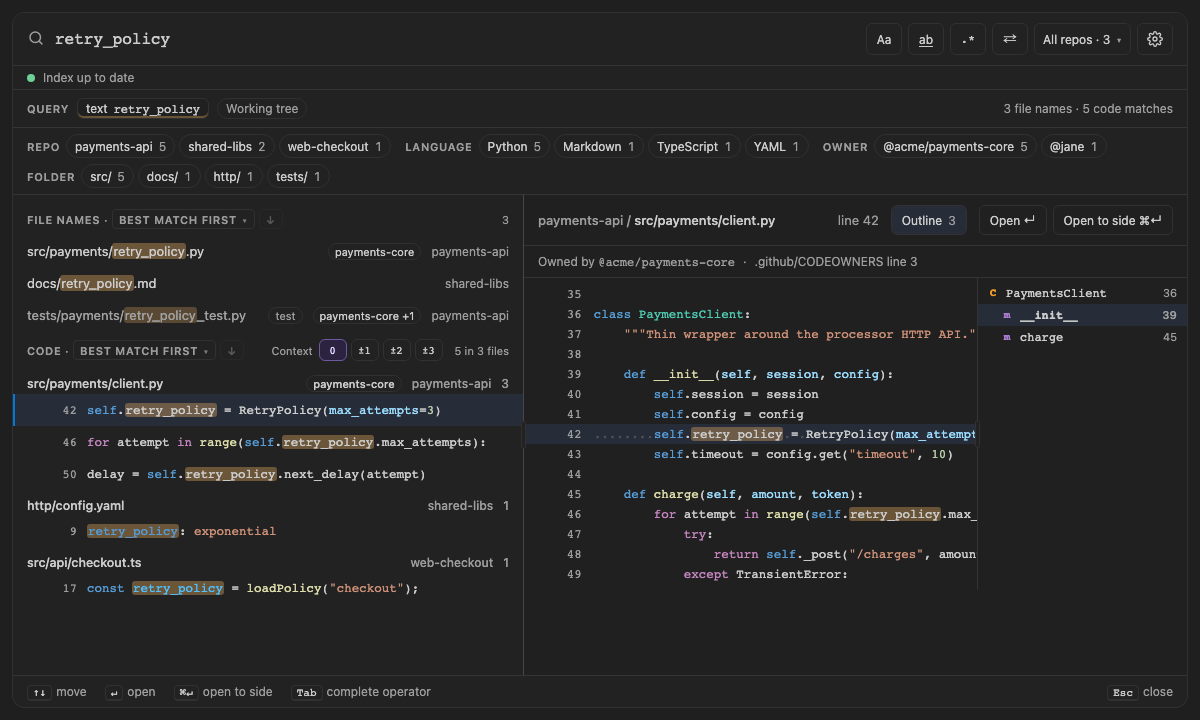This screenshot has width=1200, height=720.
Task: Select line 17 loadPolicy match
Action: click(x=268, y=588)
